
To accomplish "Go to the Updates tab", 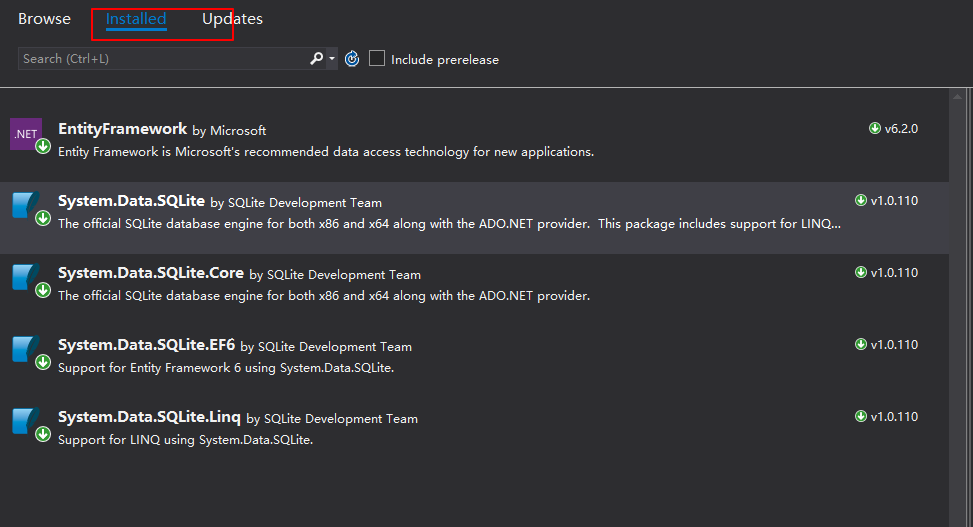I will (x=232, y=19).
